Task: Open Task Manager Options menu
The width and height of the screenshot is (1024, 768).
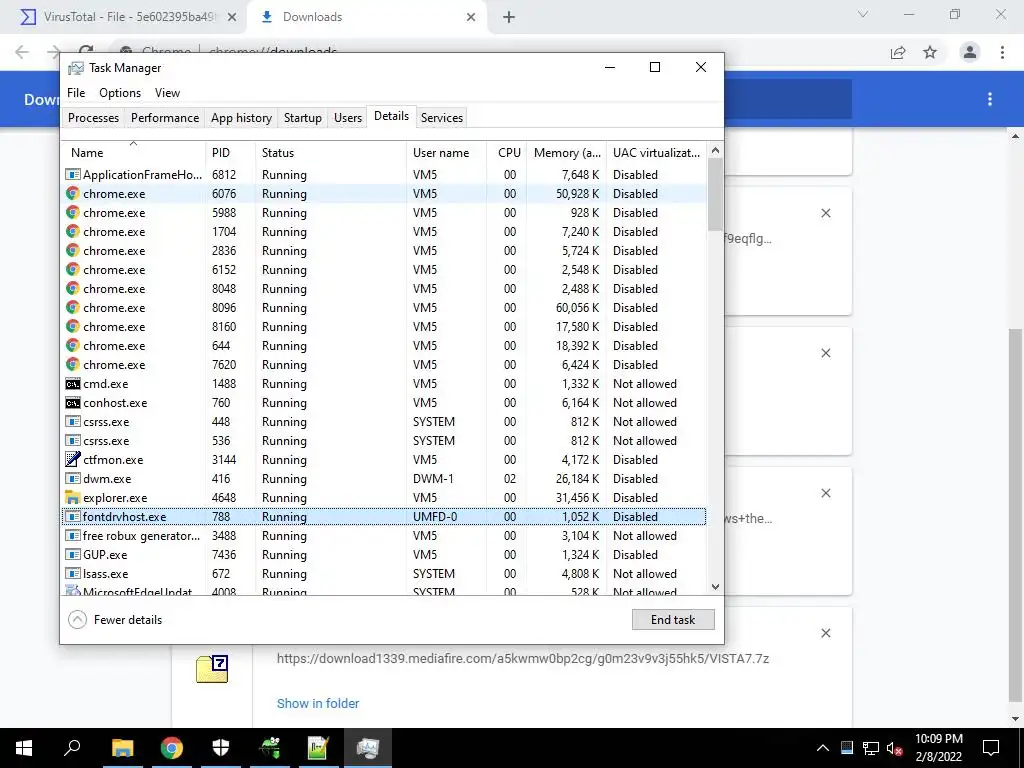Action: pyautogui.click(x=120, y=93)
